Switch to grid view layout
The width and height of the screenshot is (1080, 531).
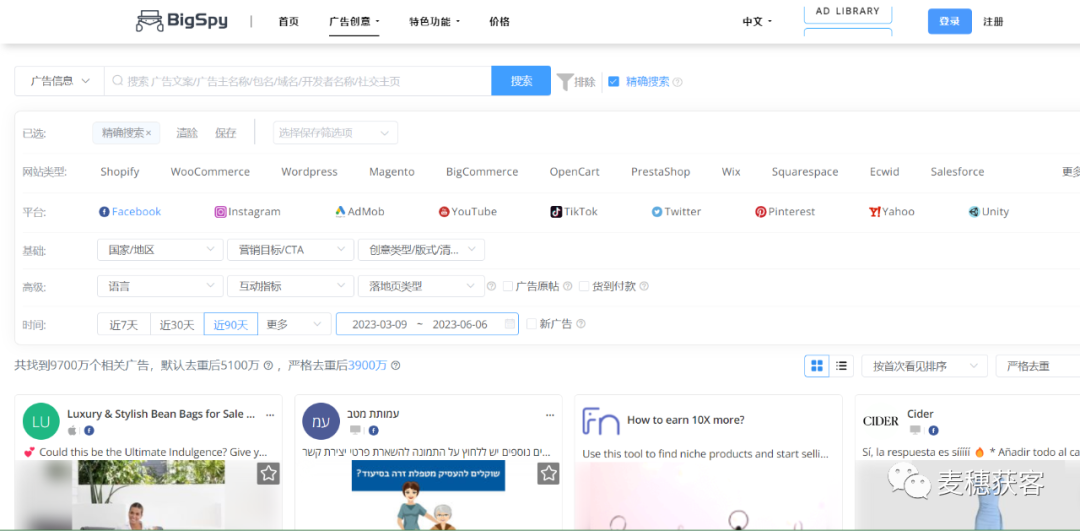point(817,366)
